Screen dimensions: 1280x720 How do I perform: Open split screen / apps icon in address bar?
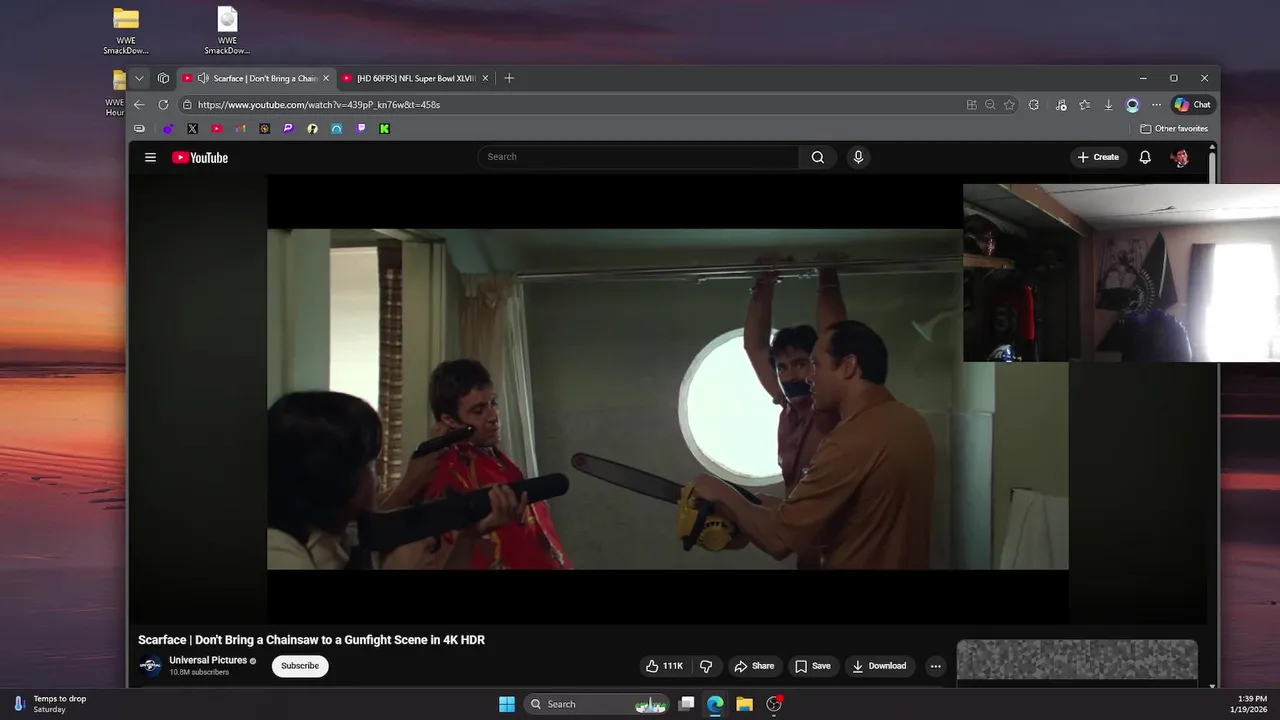click(x=971, y=104)
